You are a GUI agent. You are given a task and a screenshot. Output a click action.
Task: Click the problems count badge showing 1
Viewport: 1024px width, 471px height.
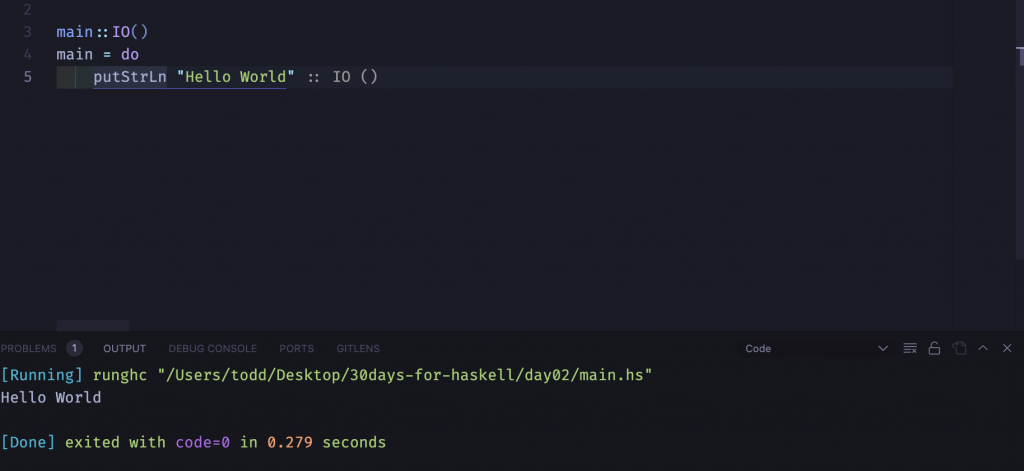(74, 348)
